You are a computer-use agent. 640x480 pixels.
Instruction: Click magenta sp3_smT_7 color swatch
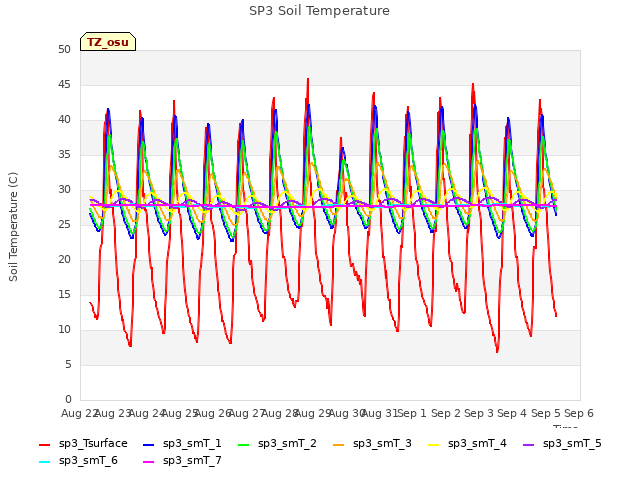[x=149, y=462]
